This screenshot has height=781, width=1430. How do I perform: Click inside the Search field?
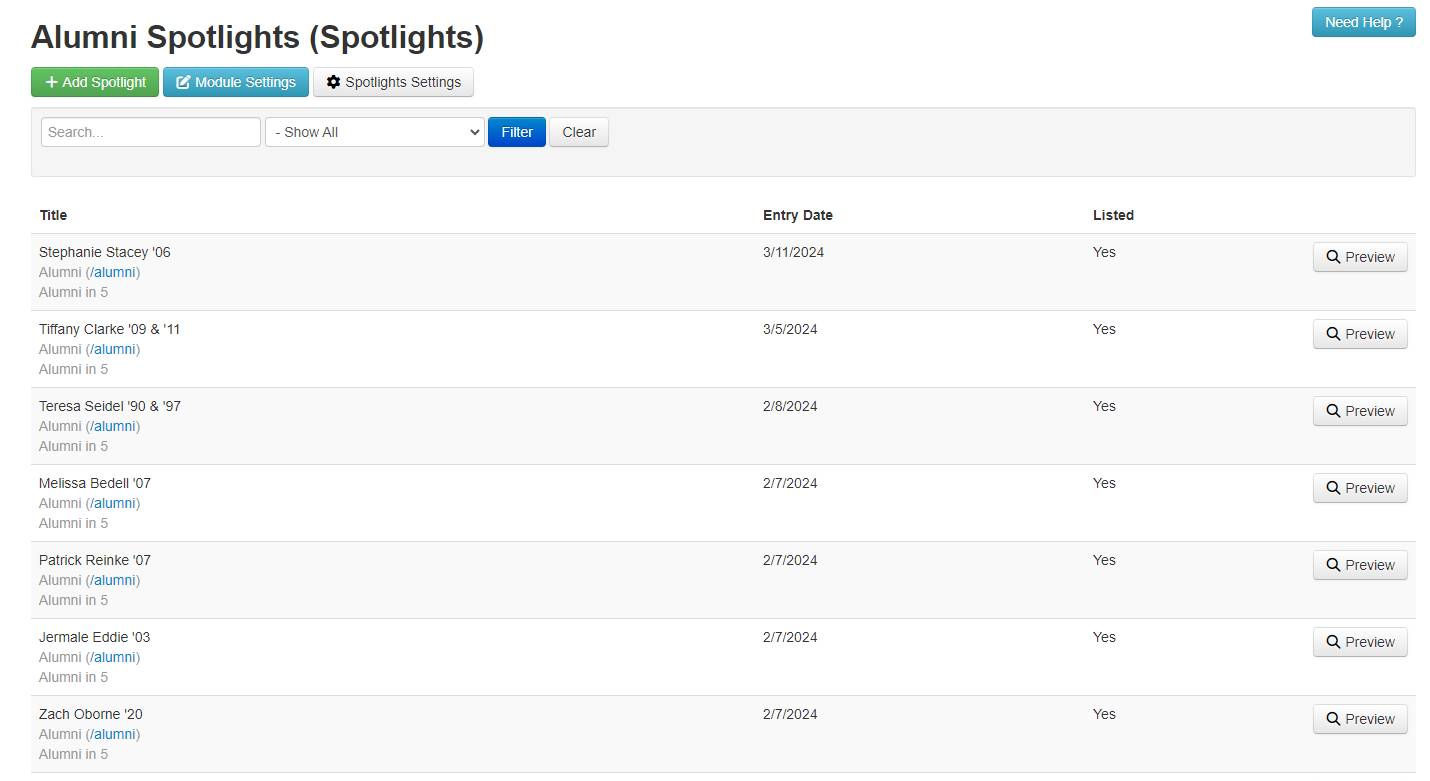pyautogui.click(x=150, y=131)
